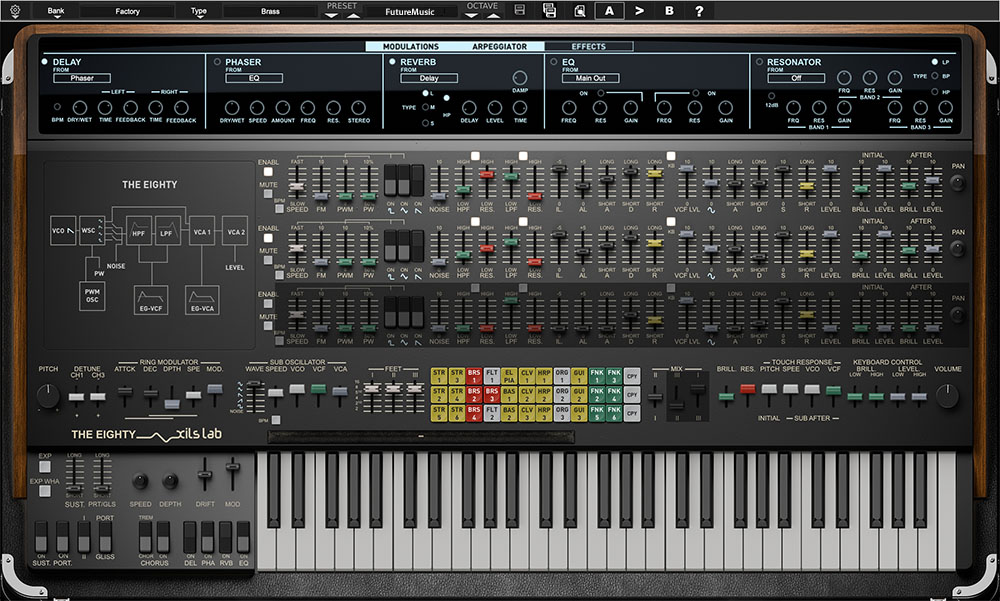Click the top CPY copy pad
Viewport: 1000px width, 601px height.
click(631, 376)
